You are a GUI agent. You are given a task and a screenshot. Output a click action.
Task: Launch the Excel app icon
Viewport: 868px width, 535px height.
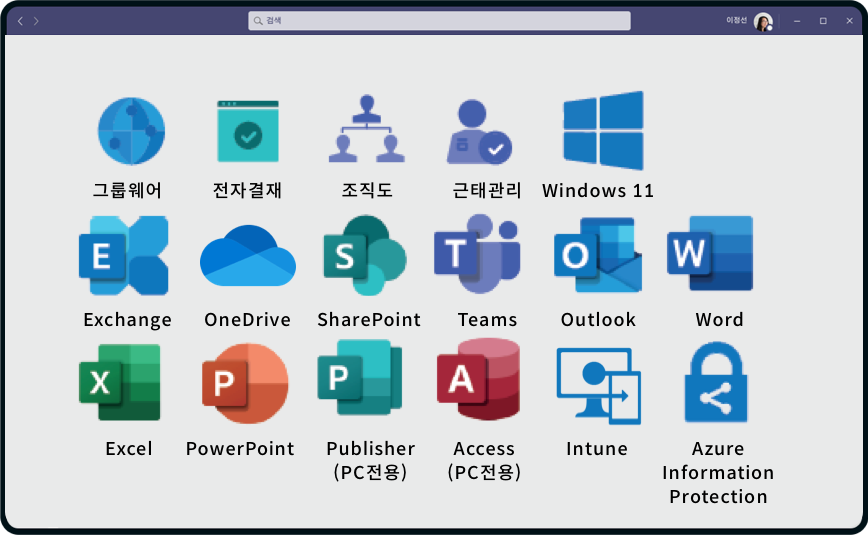coord(120,382)
